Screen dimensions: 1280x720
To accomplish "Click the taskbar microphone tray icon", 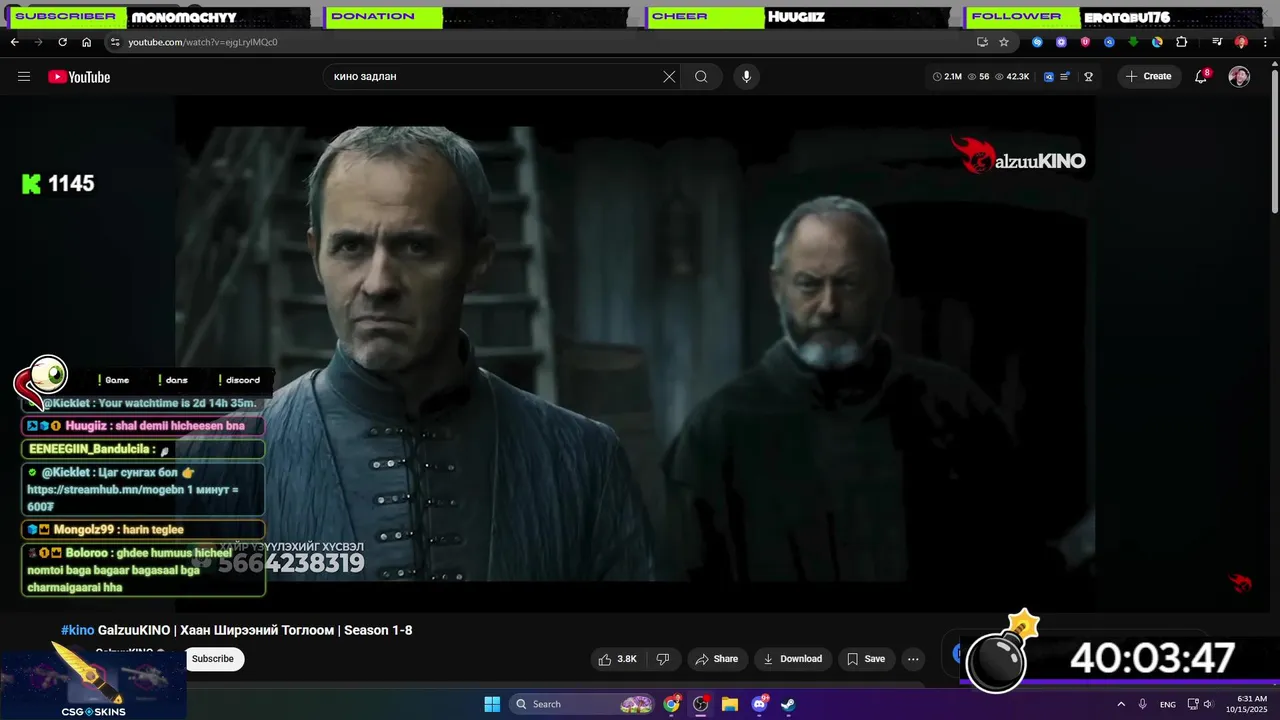I will tap(1143, 704).
